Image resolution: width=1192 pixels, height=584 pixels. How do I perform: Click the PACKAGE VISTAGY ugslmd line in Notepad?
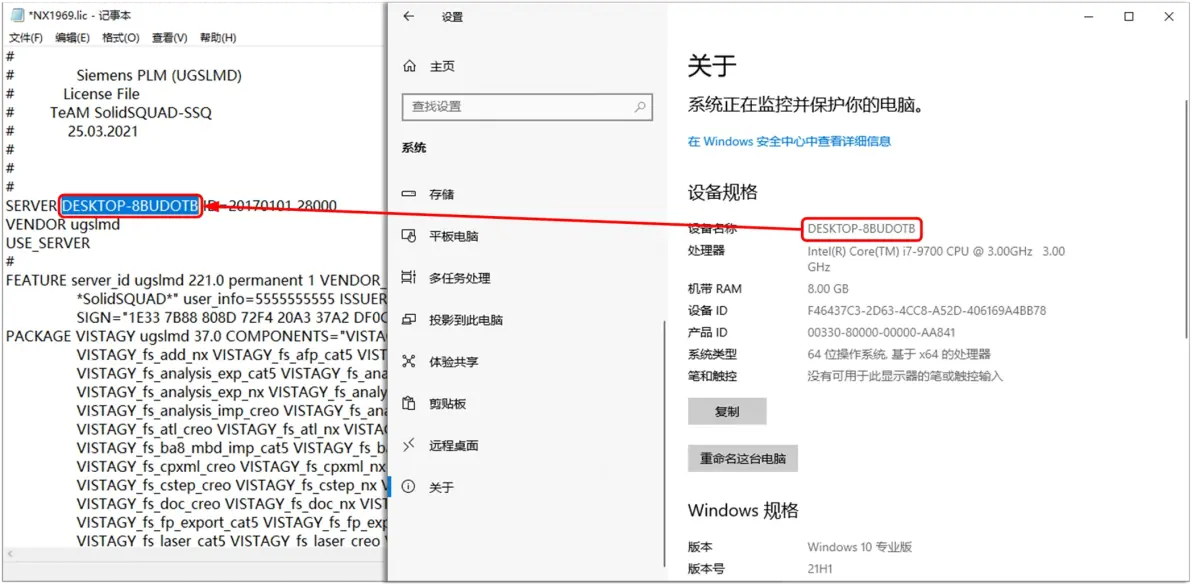tap(197, 335)
